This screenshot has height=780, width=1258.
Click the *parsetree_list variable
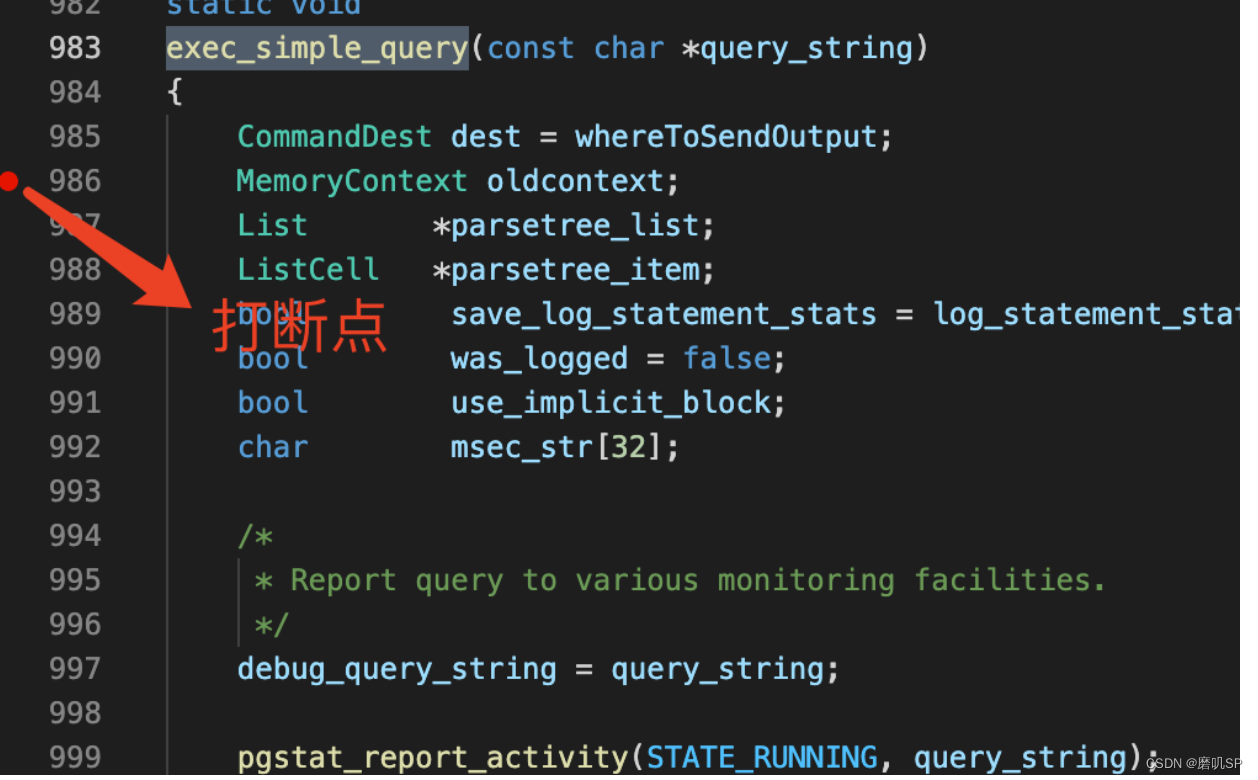coord(566,225)
